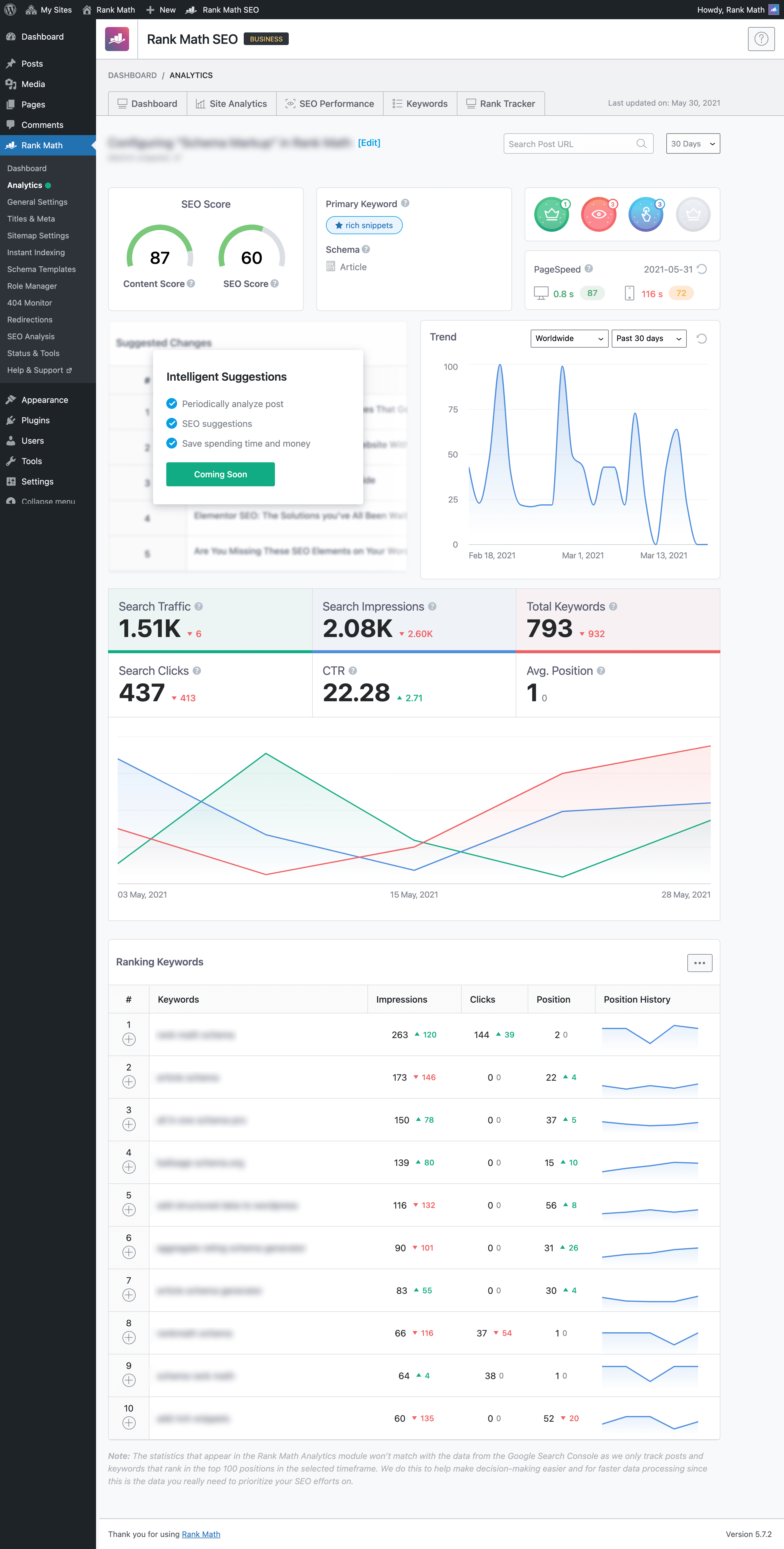Screen dimensions: 784x1549
Task: Click the Primary Keyword help icon
Action: point(405,203)
